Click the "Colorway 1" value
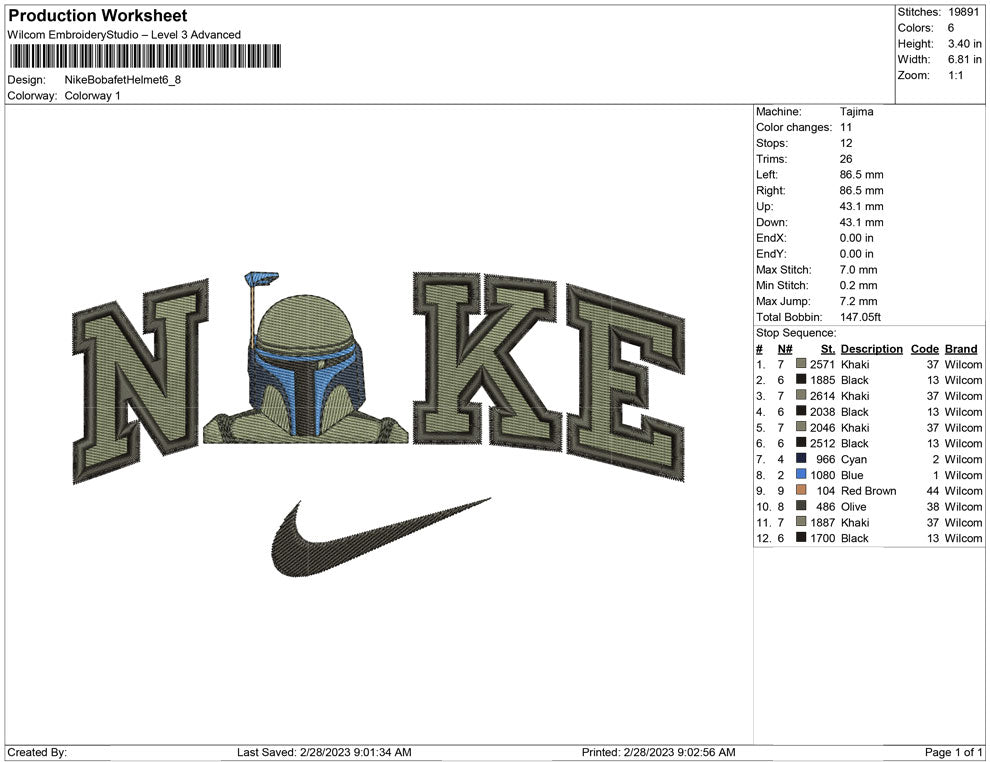 coord(92,95)
